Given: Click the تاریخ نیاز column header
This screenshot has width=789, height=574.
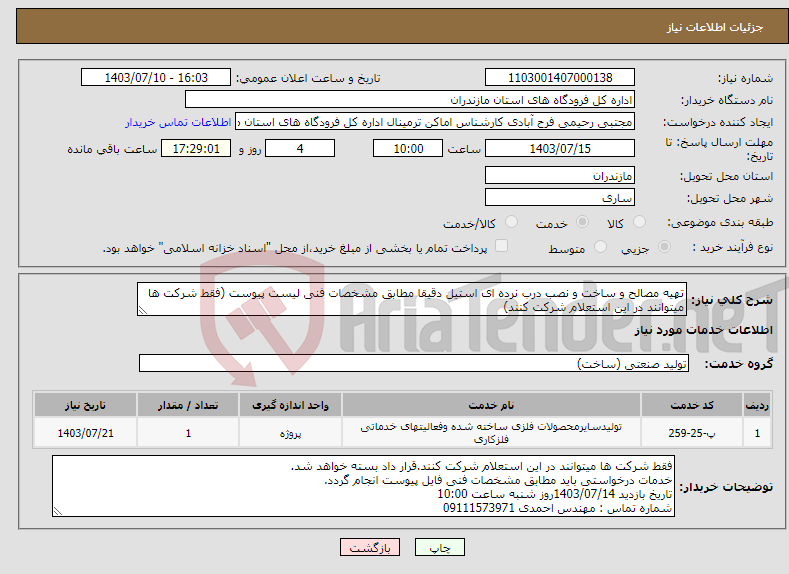Looking at the screenshot, I should pyautogui.click(x=85, y=405).
